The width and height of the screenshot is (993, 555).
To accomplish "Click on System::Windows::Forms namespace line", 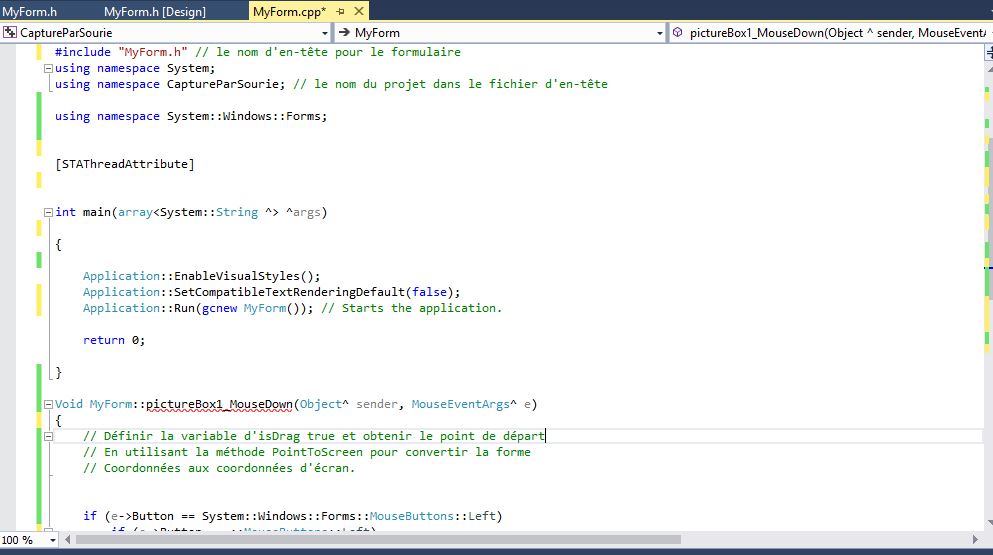I will click(x=191, y=117).
